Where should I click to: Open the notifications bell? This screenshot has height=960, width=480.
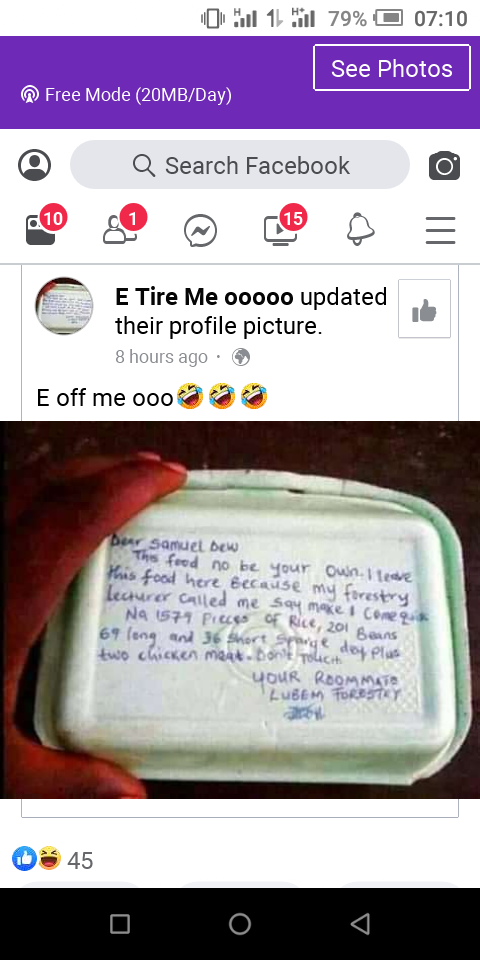(361, 230)
